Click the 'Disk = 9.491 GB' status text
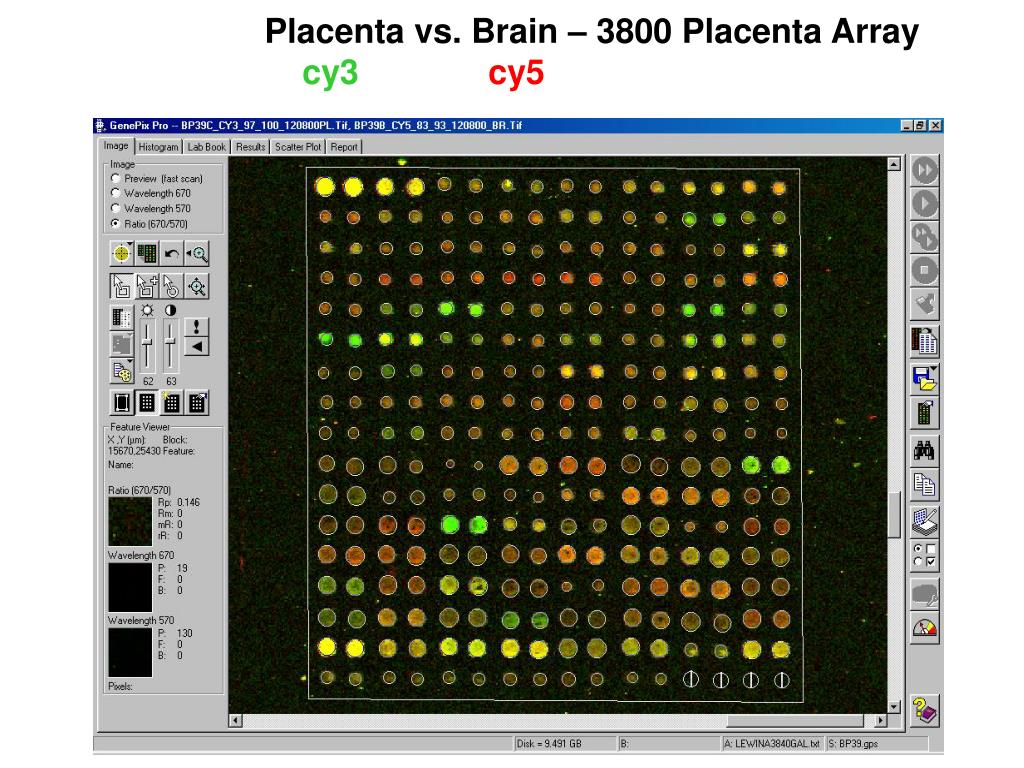Image resolution: width=1024 pixels, height=768 pixels. [549, 744]
